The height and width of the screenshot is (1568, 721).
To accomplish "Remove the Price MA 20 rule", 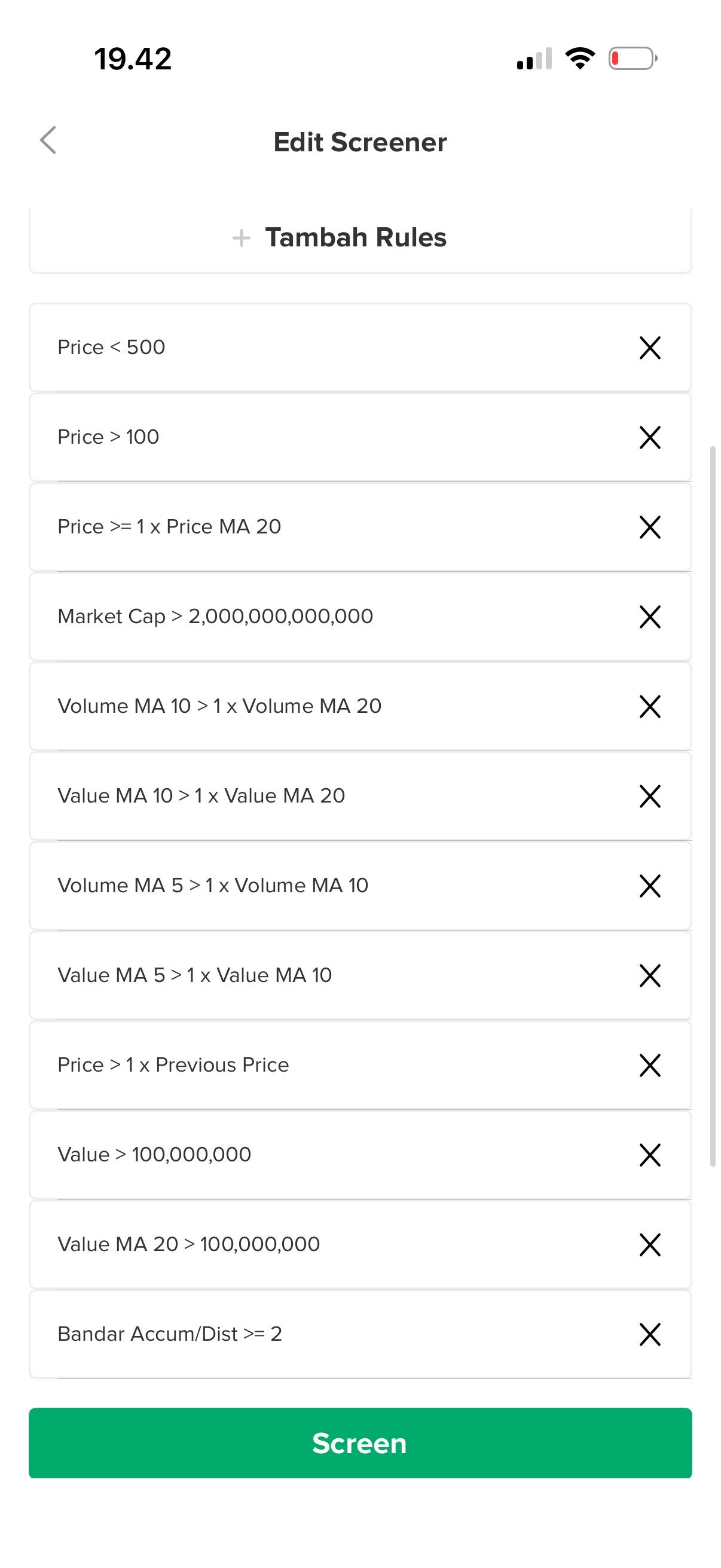I will click(x=650, y=527).
